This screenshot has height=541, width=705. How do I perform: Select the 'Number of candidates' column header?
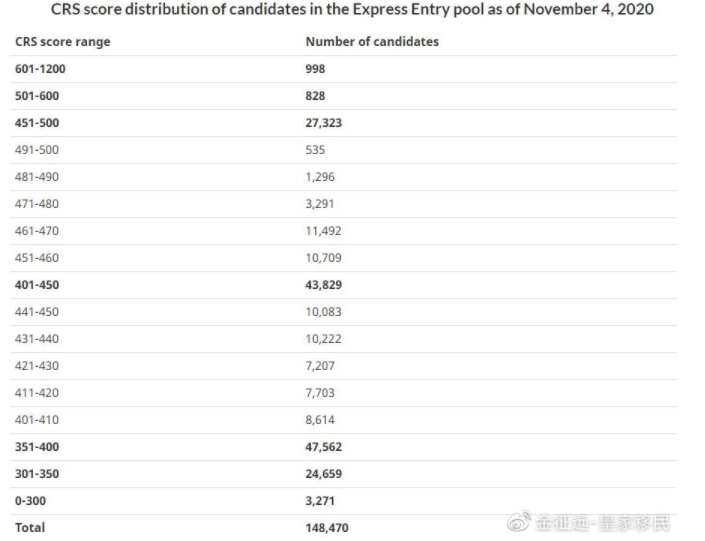372,41
